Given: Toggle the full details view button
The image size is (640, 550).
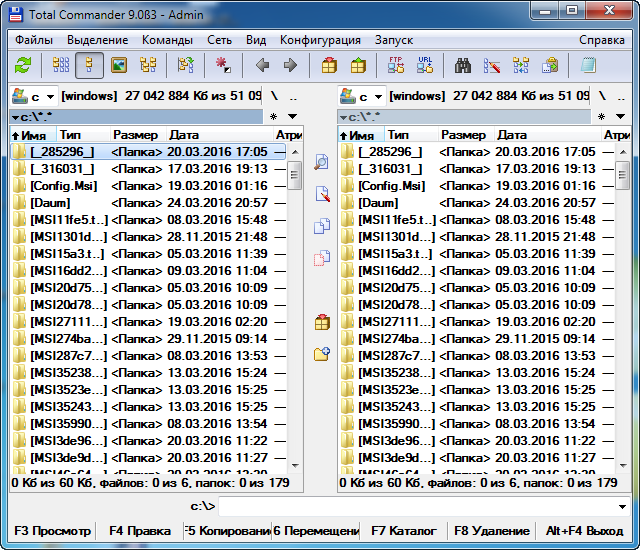Looking at the screenshot, I should pos(90,66).
